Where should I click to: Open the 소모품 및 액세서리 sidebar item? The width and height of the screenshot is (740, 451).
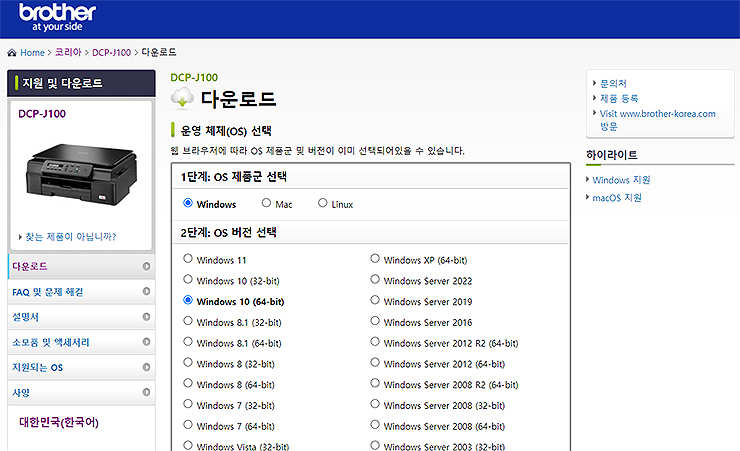pos(82,342)
